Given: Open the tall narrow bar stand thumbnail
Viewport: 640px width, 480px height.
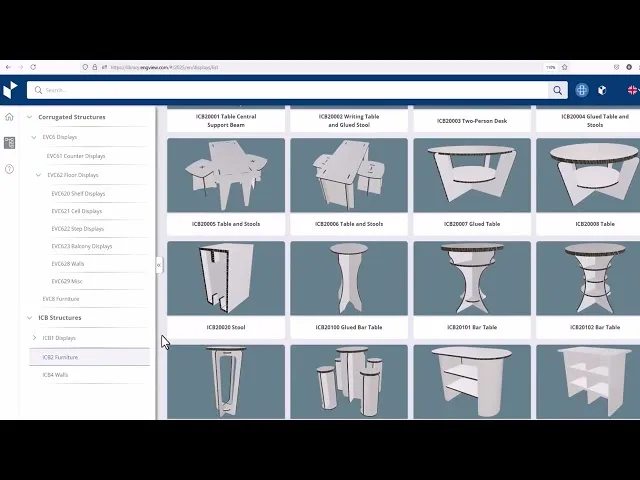Looking at the screenshot, I should tap(226, 382).
